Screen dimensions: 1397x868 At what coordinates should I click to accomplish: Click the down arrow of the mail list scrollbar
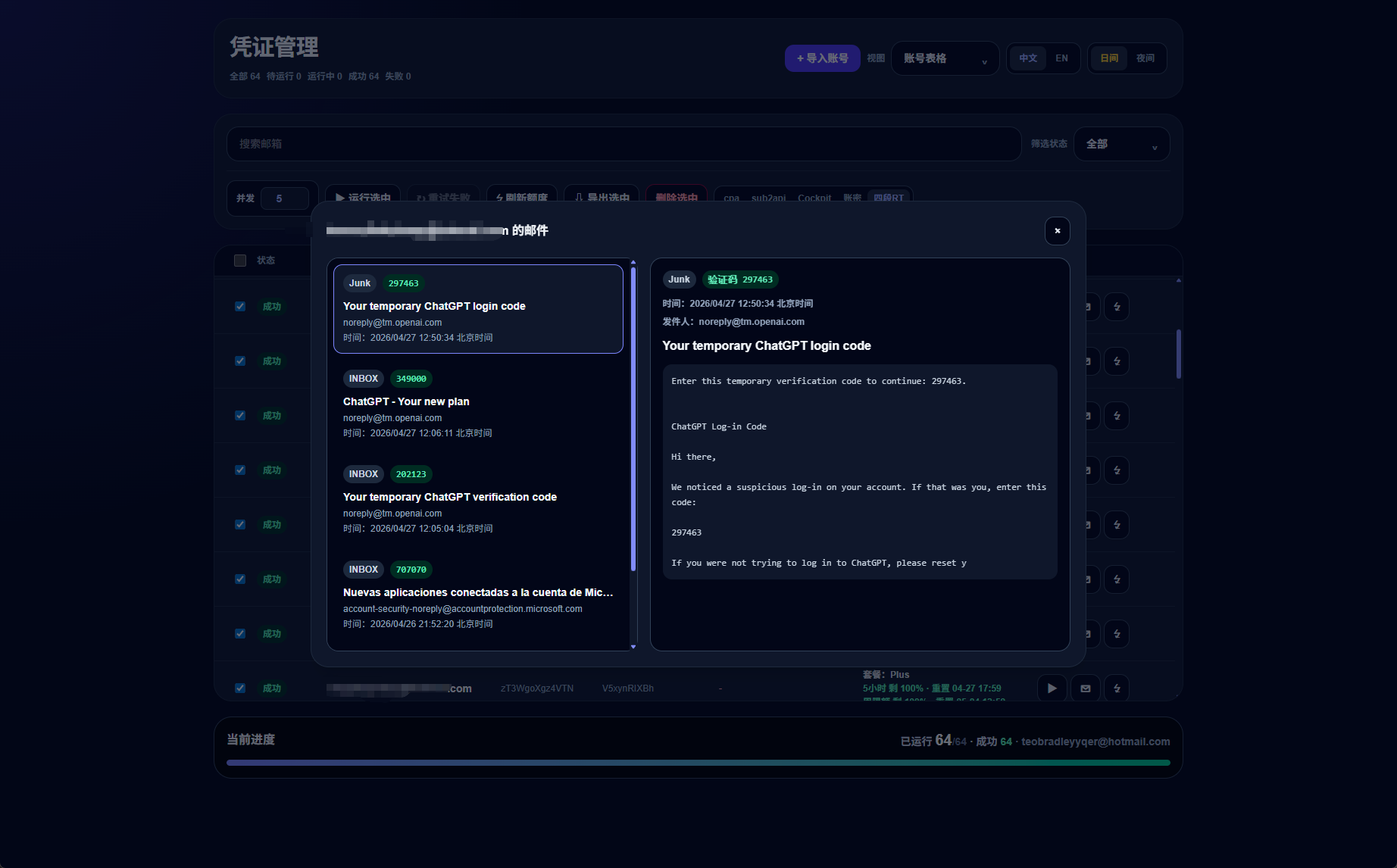pos(633,647)
